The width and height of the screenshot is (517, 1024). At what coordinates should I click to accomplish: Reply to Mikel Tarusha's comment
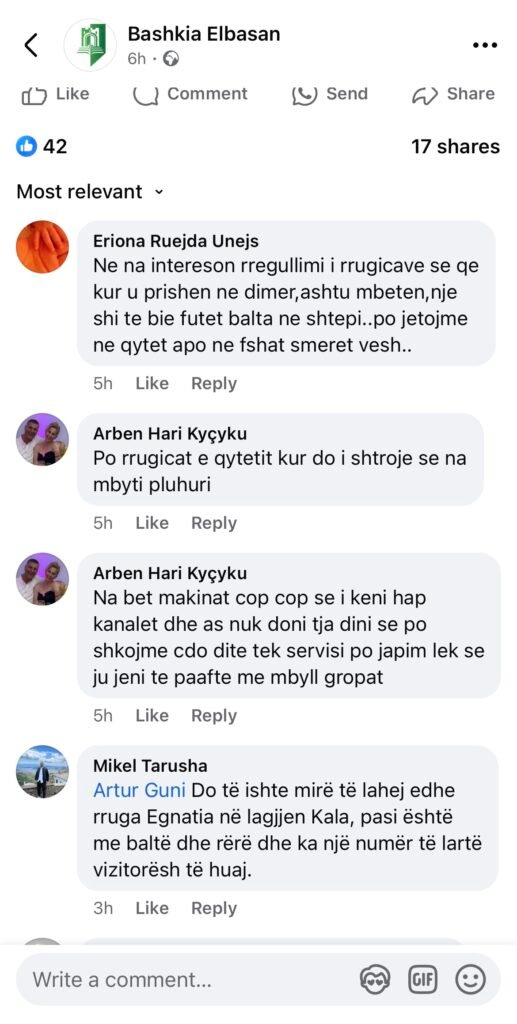pyautogui.click(x=213, y=908)
